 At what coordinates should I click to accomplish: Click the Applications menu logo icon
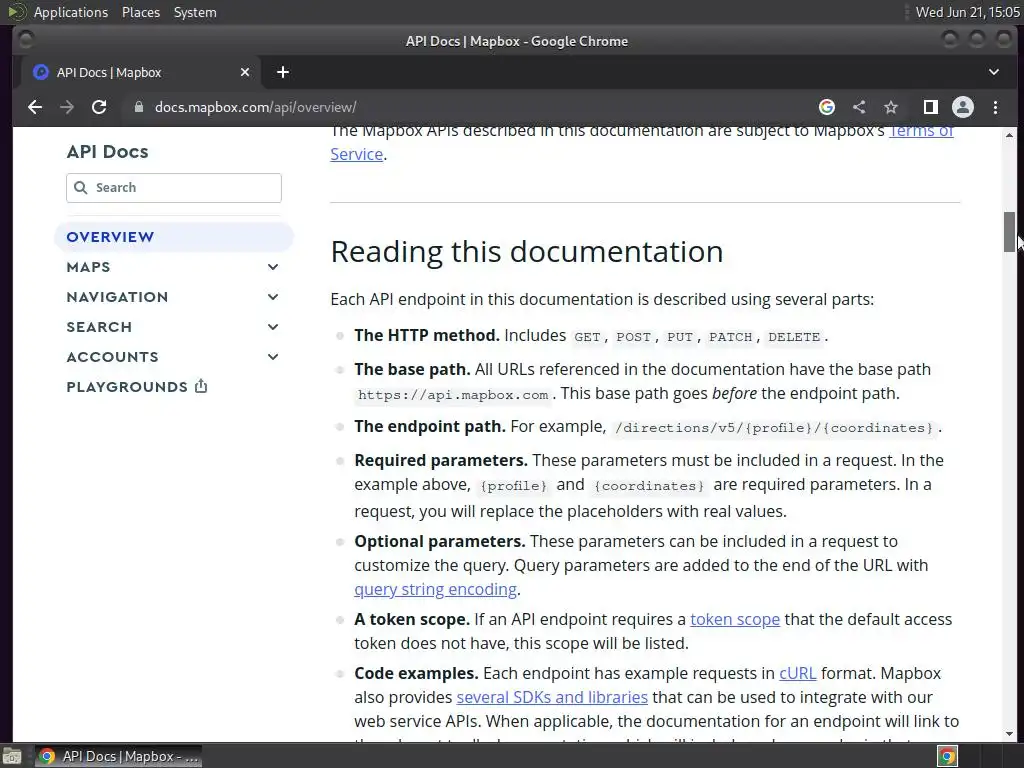coord(17,12)
